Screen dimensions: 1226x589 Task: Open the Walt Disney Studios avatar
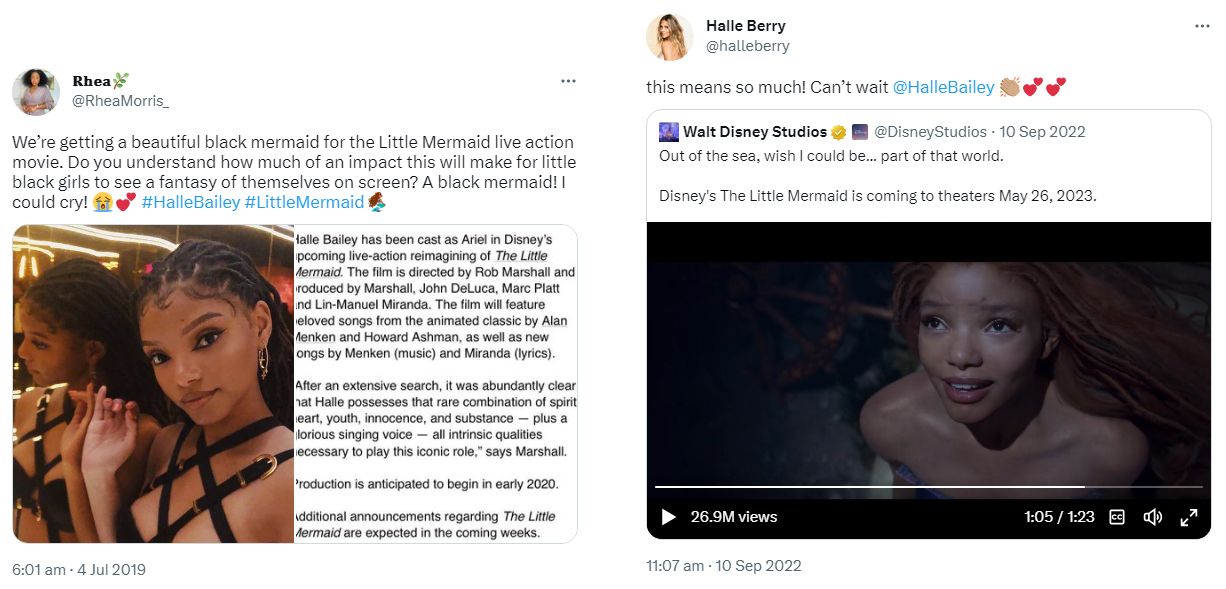click(669, 132)
